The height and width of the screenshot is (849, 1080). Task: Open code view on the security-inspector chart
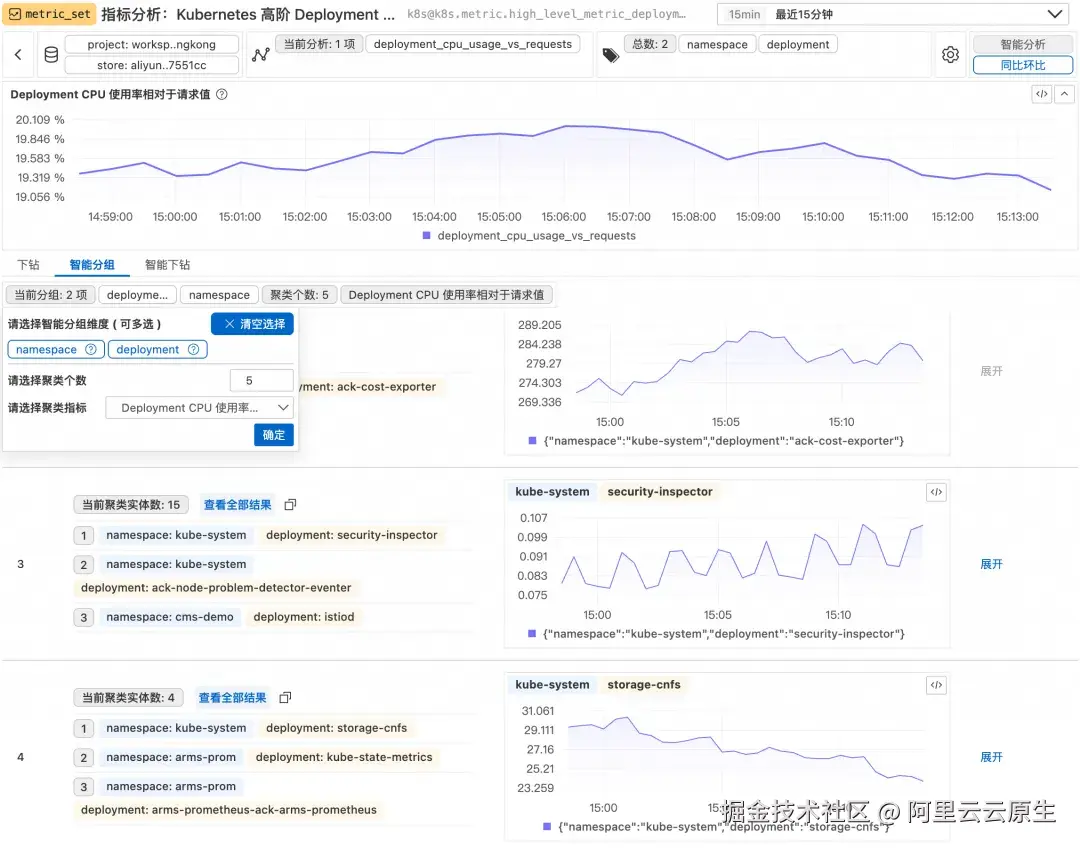936,491
